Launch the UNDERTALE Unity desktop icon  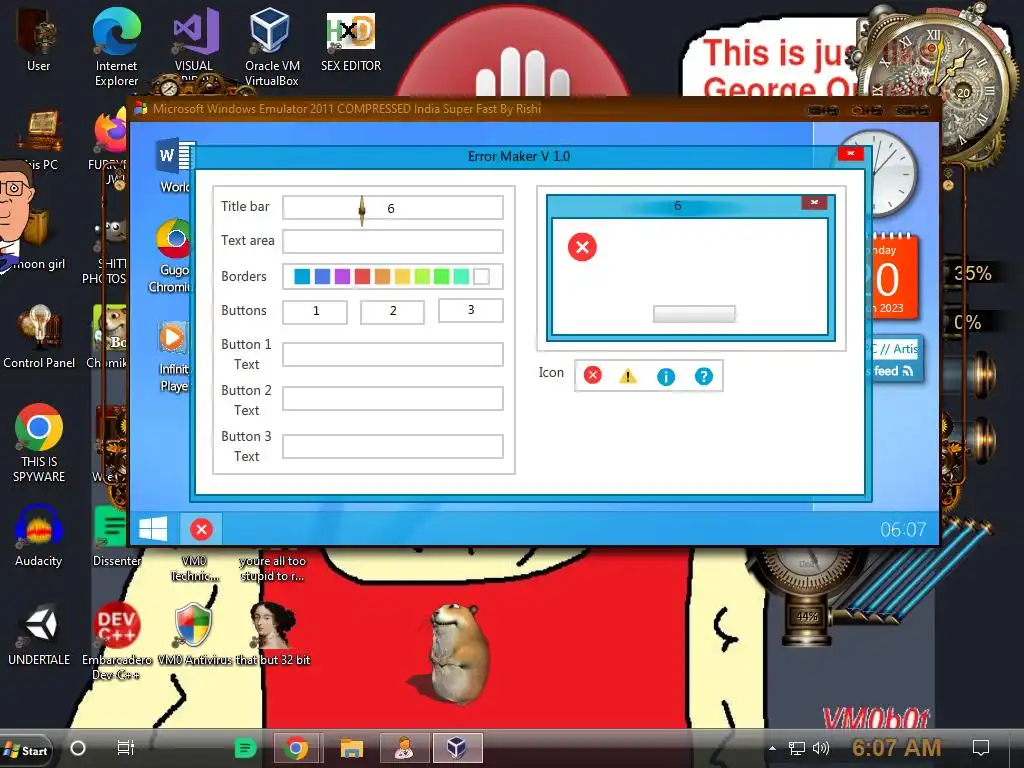point(39,633)
